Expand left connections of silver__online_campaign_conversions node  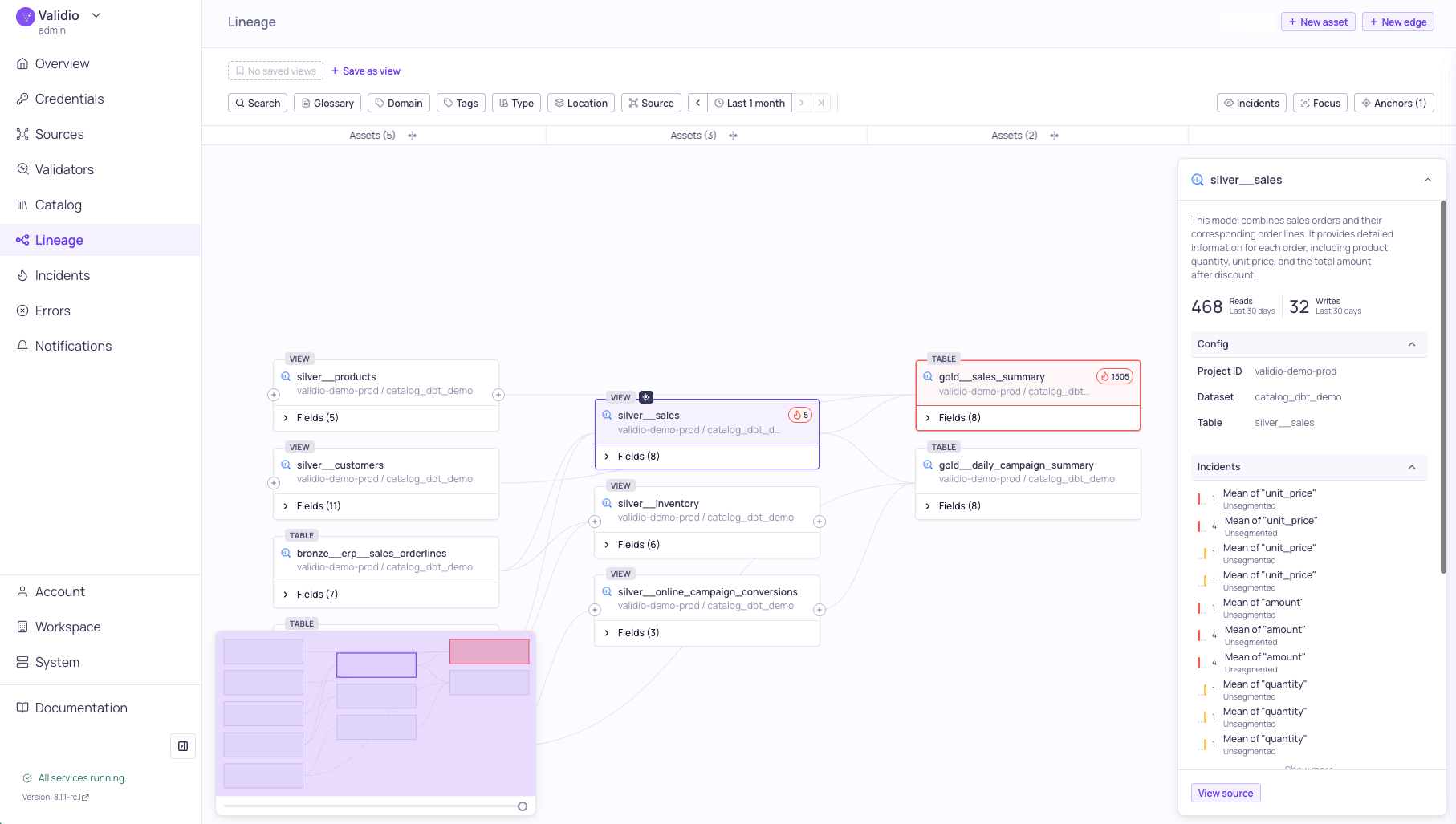click(595, 610)
